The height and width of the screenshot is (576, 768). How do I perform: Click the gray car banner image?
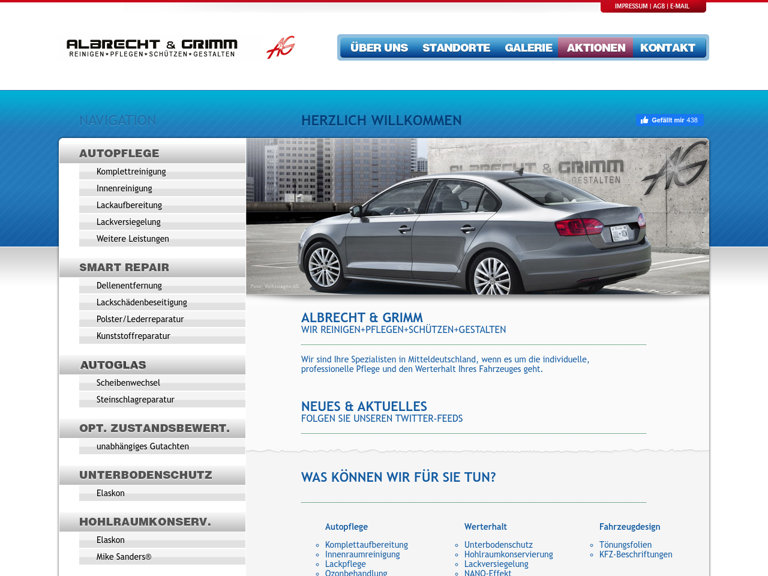point(477,216)
